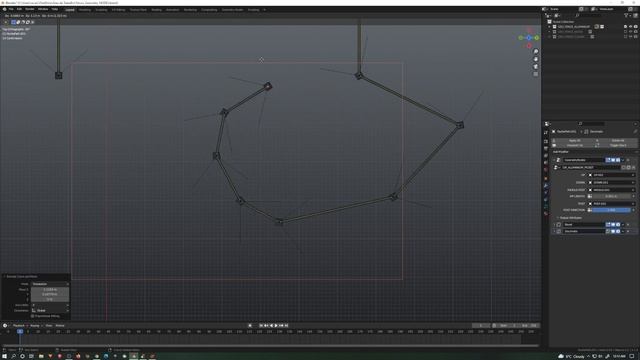Switch to the Layout workspace tab
The image size is (640, 360).
coord(70,9)
